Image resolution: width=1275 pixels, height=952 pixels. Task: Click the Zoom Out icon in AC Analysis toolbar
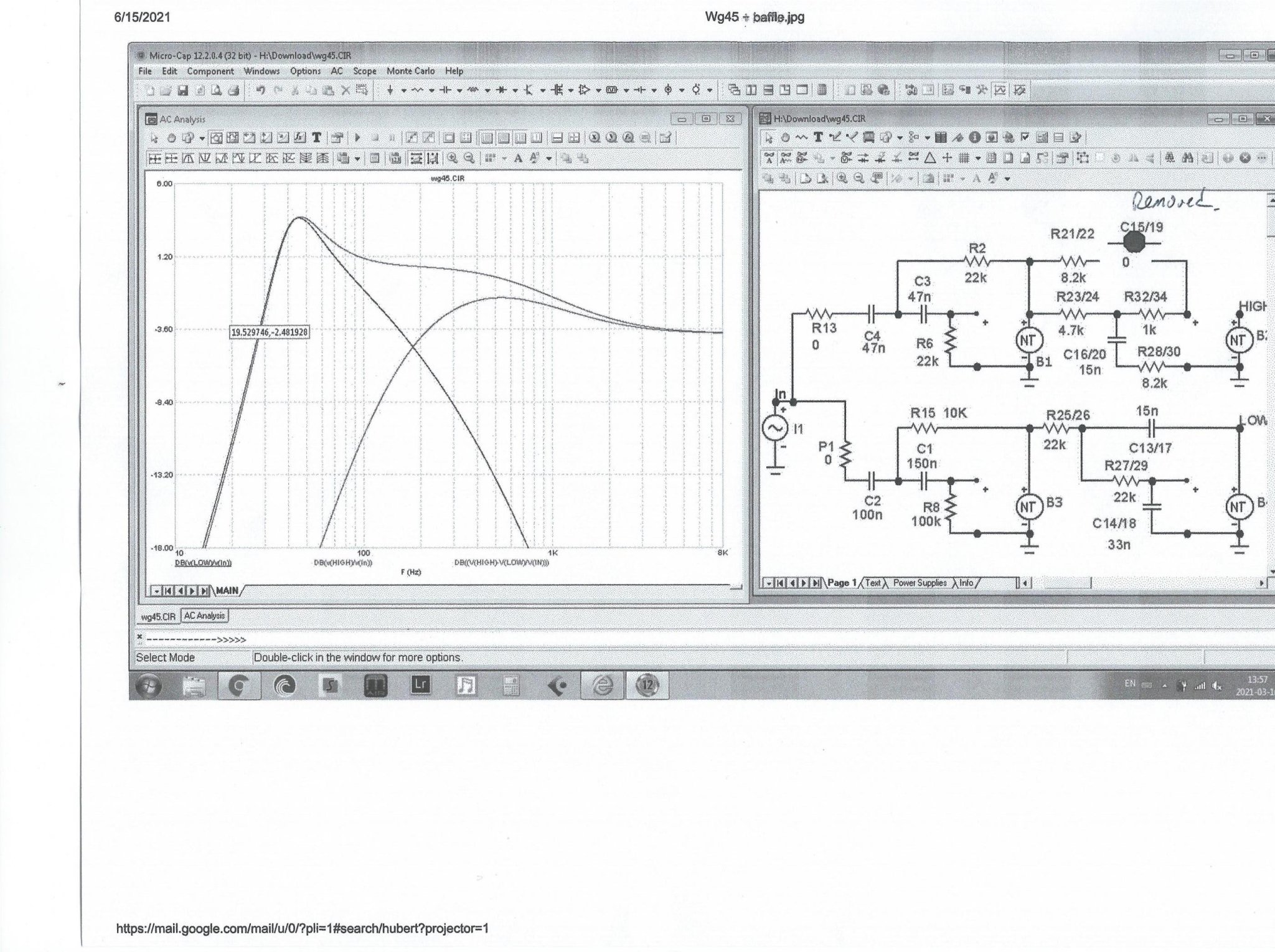click(x=469, y=158)
